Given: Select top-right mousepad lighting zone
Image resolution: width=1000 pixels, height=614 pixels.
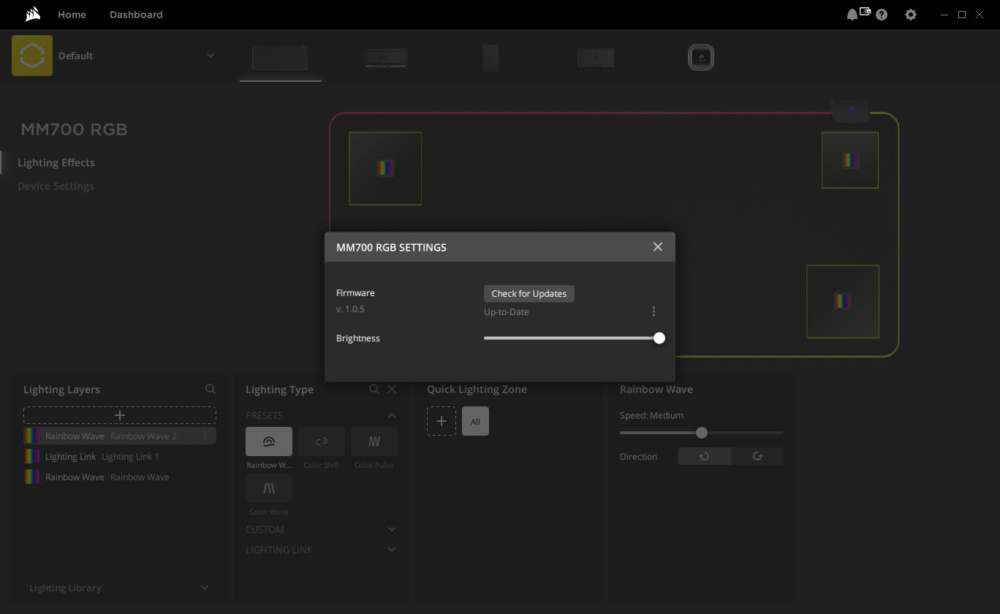Looking at the screenshot, I should point(850,160).
